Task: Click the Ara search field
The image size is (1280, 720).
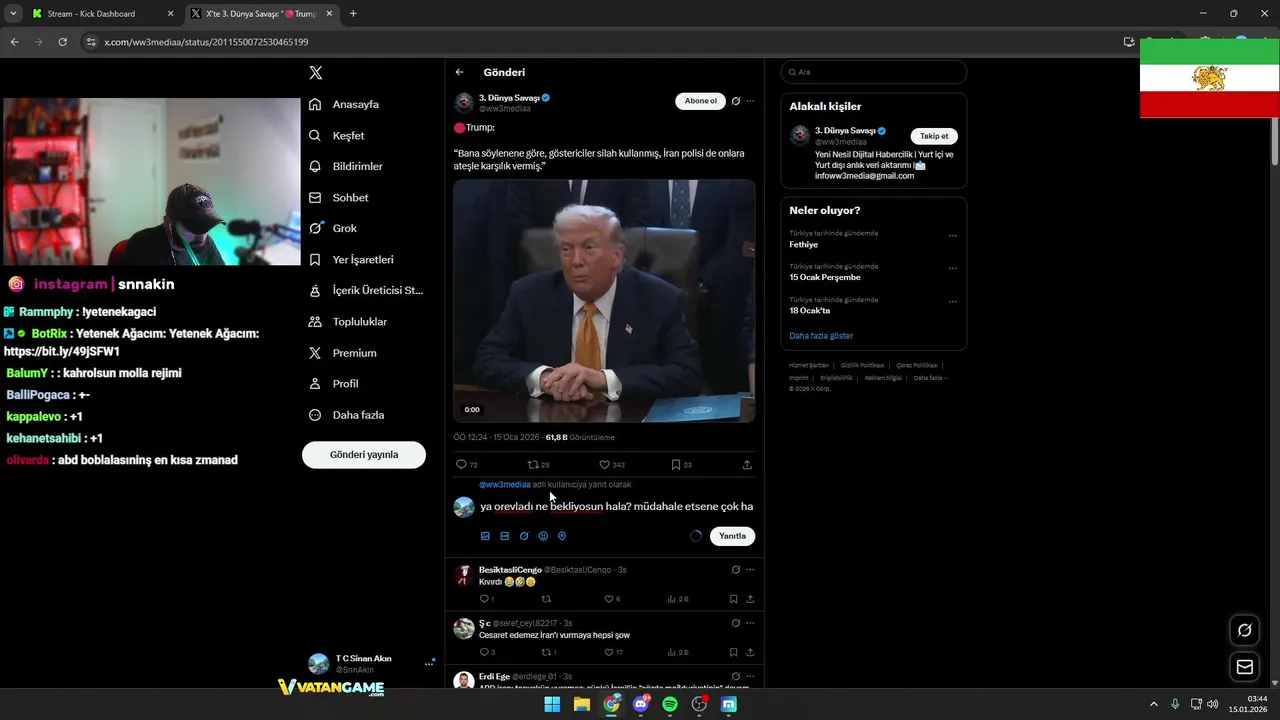Action: click(874, 72)
